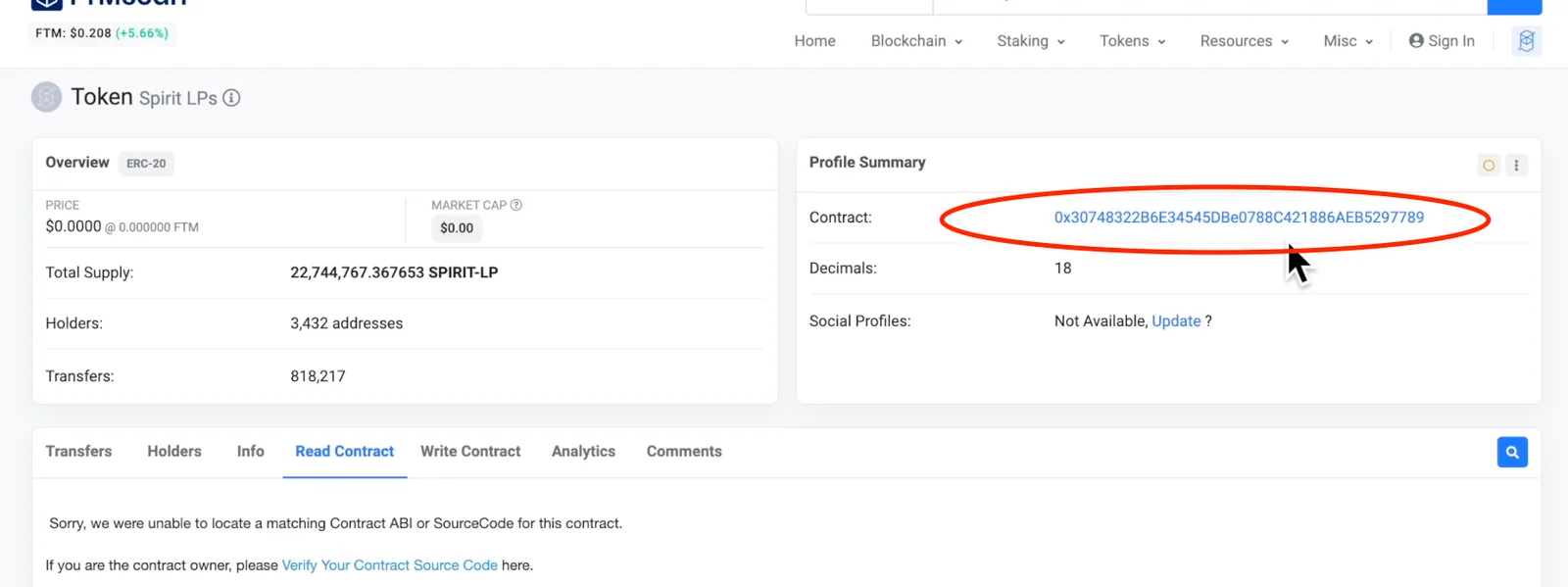The height and width of the screenshot is (587, 1568).
Task: Expand the Tokens dropdown menu
Action: pyautogui.click(x=1132, y=41)
